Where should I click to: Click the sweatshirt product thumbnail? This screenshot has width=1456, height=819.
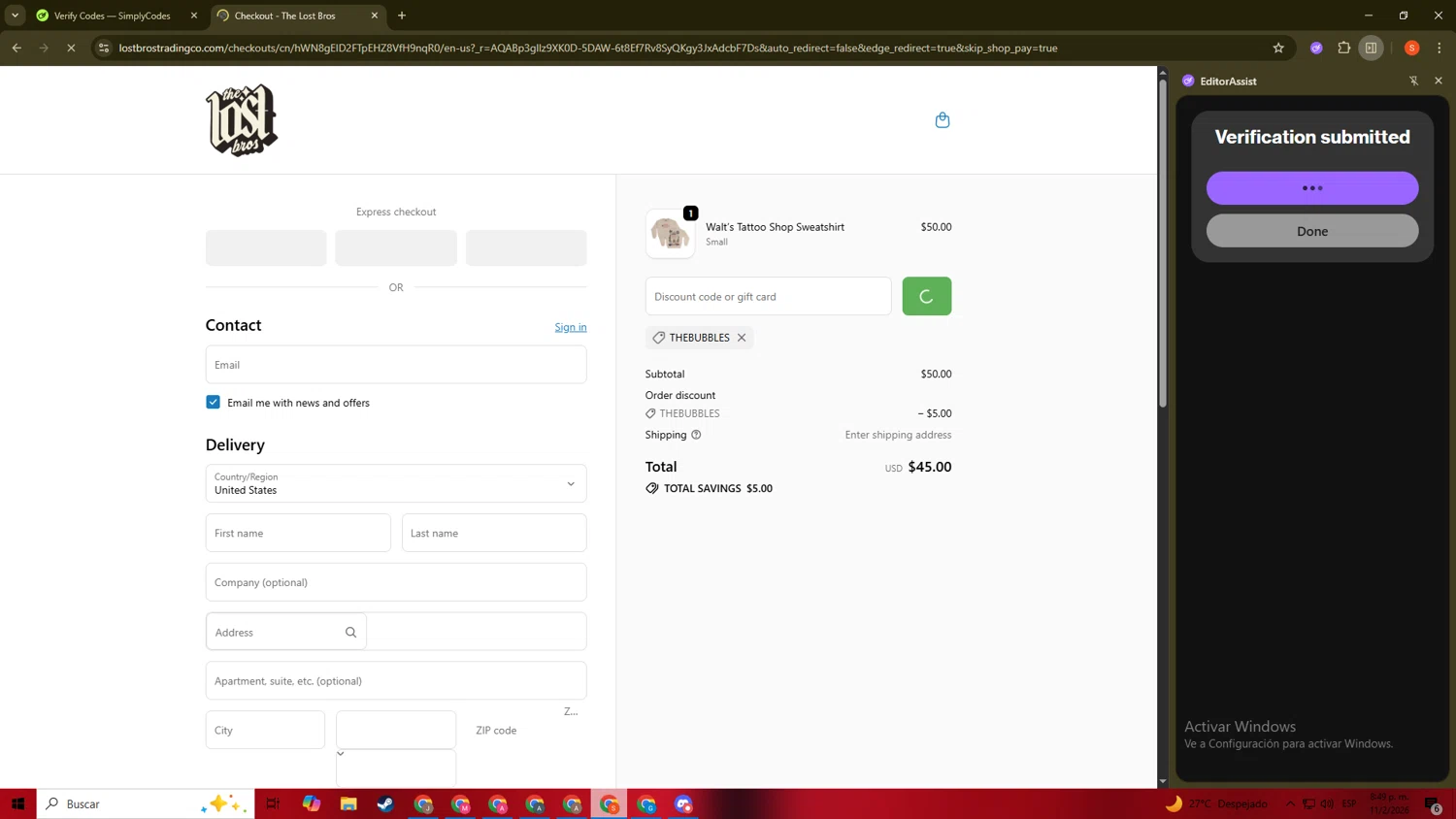click(x=670, y=234)
